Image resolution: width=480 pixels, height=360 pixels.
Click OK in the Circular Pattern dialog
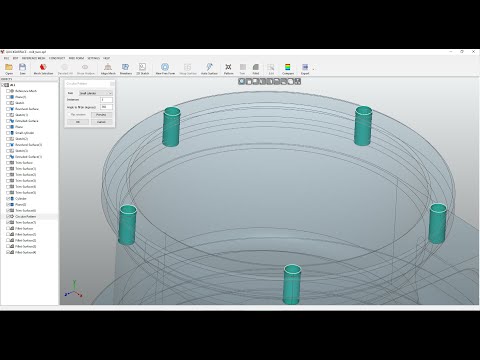coord(78,122)
